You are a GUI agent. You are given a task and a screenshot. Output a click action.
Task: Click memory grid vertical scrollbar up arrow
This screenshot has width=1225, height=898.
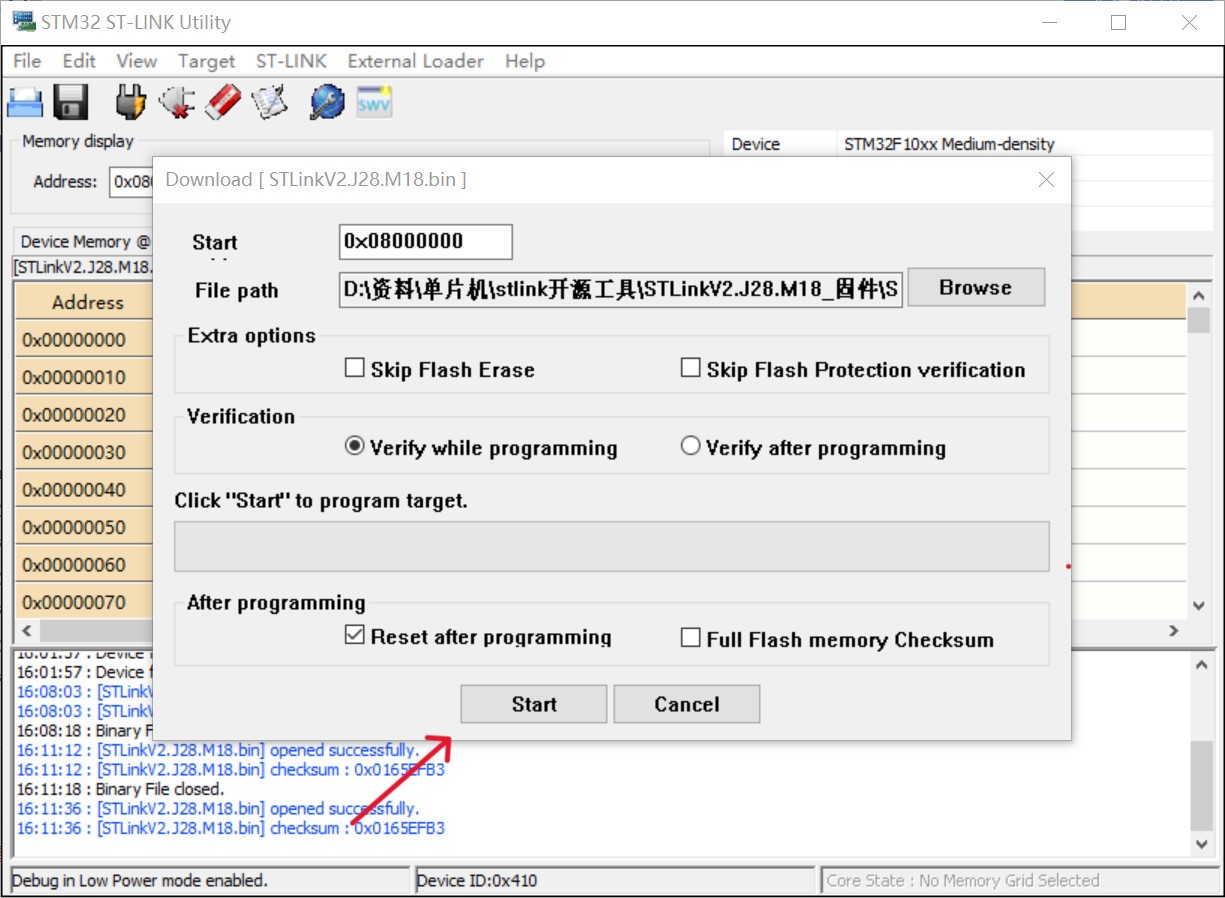(x=1199, y=296)
